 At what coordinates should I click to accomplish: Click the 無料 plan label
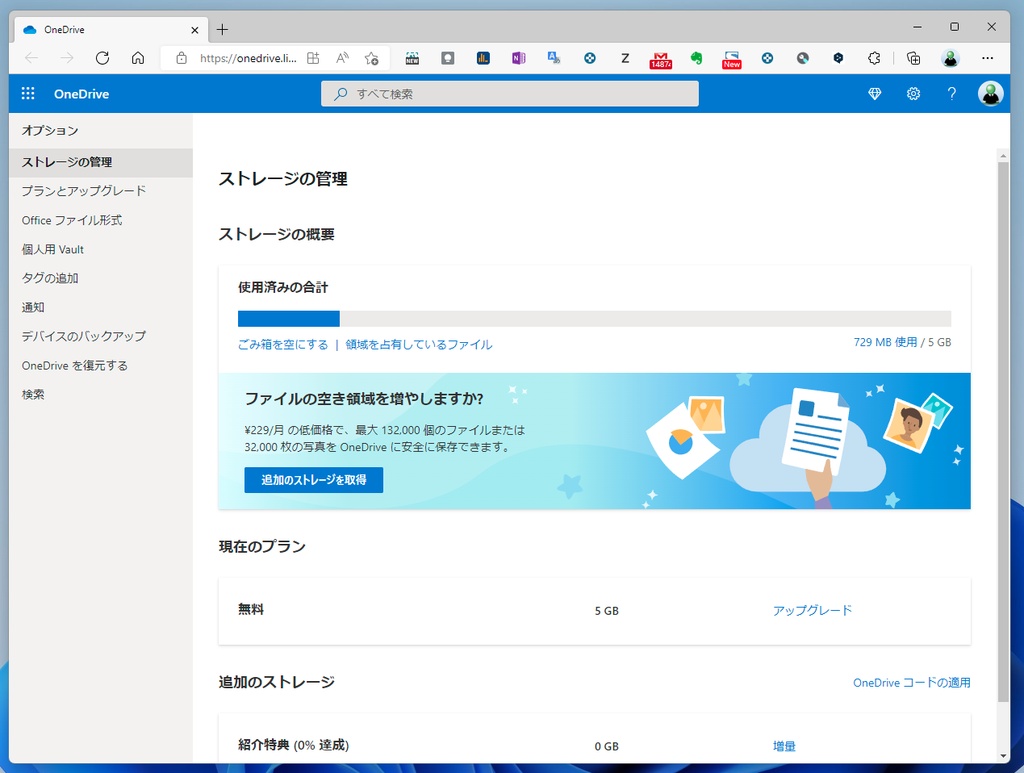pos(251,609)
